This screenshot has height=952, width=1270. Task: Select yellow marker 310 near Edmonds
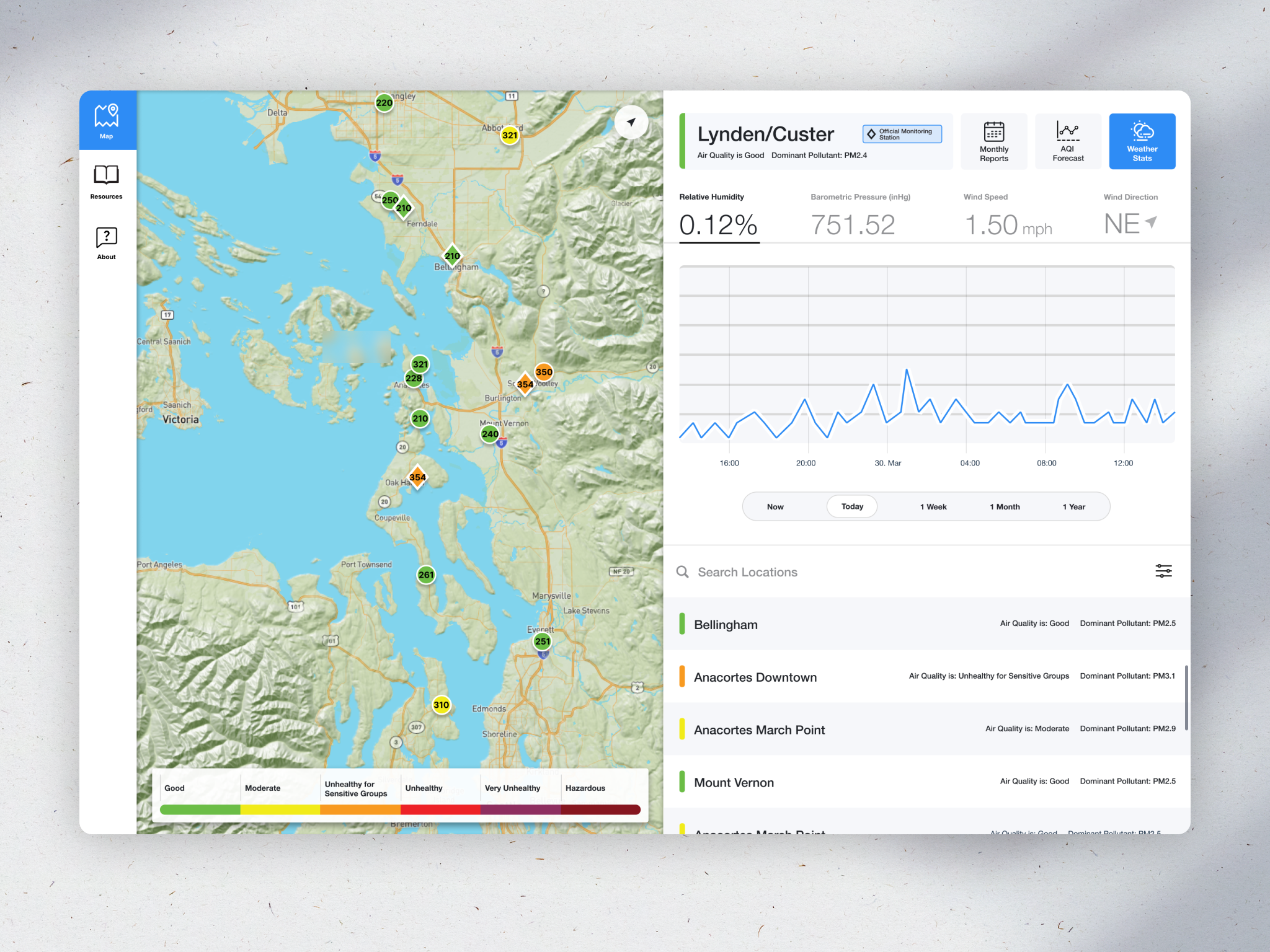(x=442, y=705)
